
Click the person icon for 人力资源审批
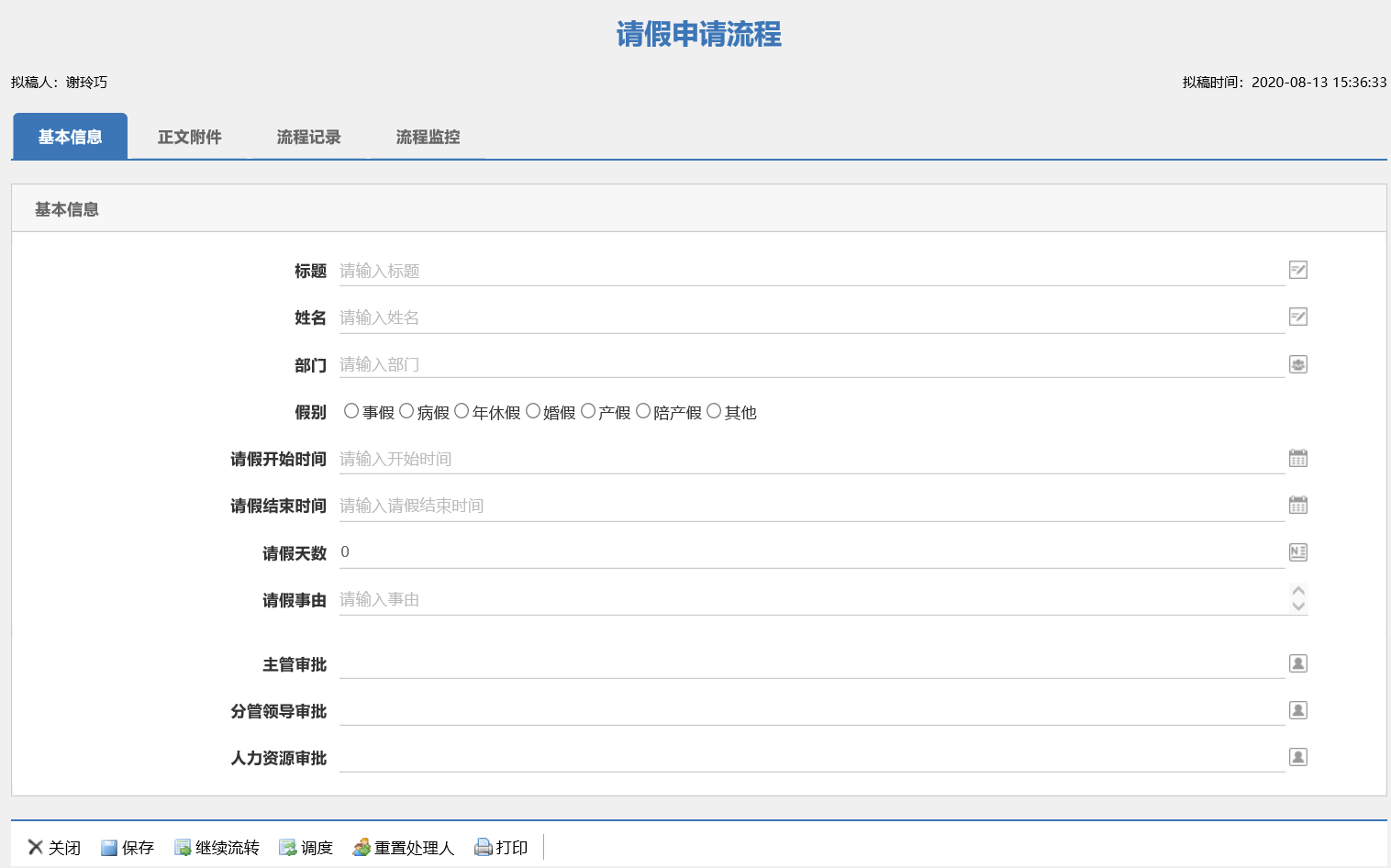coord(1297,757)
